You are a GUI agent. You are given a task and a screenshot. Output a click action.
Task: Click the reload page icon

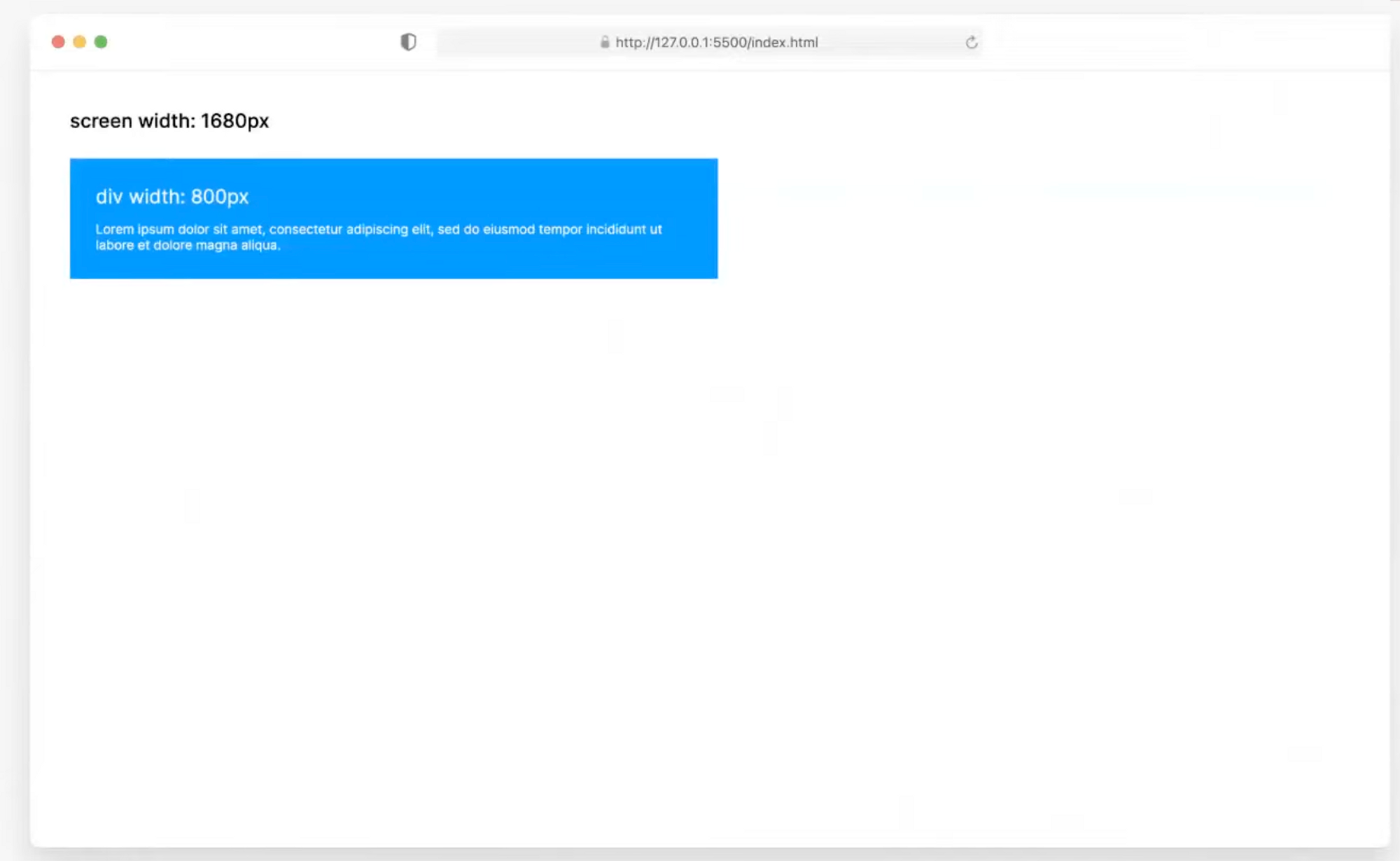(971, 43)
